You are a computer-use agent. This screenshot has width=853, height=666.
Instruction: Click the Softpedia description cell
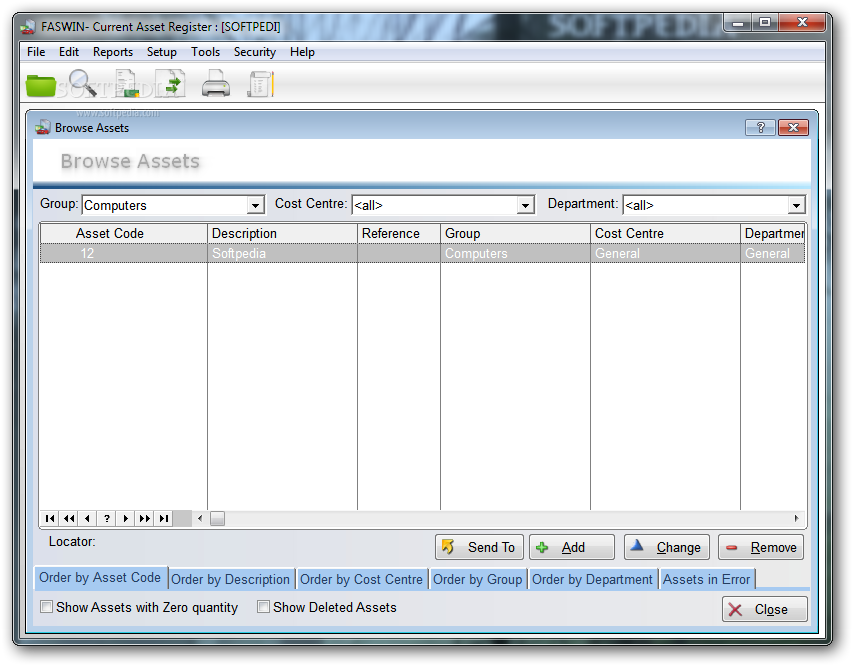(282, 254)
